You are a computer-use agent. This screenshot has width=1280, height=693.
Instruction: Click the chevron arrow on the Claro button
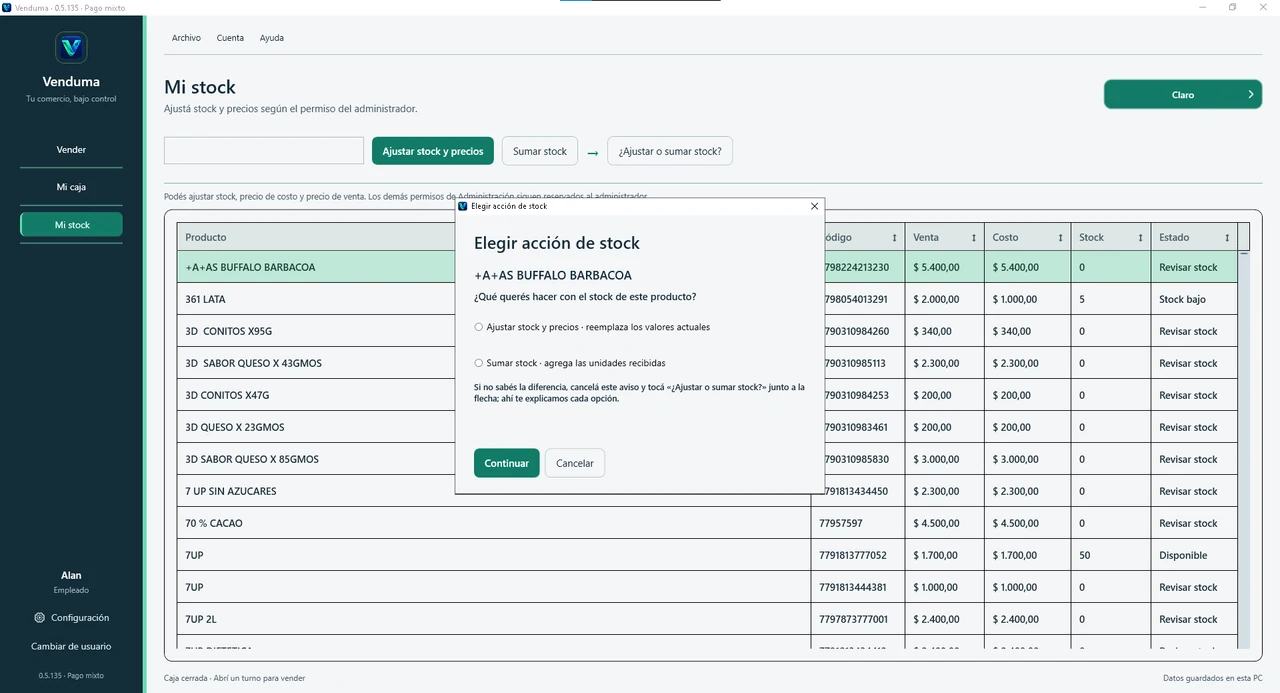click(1250, 95)
